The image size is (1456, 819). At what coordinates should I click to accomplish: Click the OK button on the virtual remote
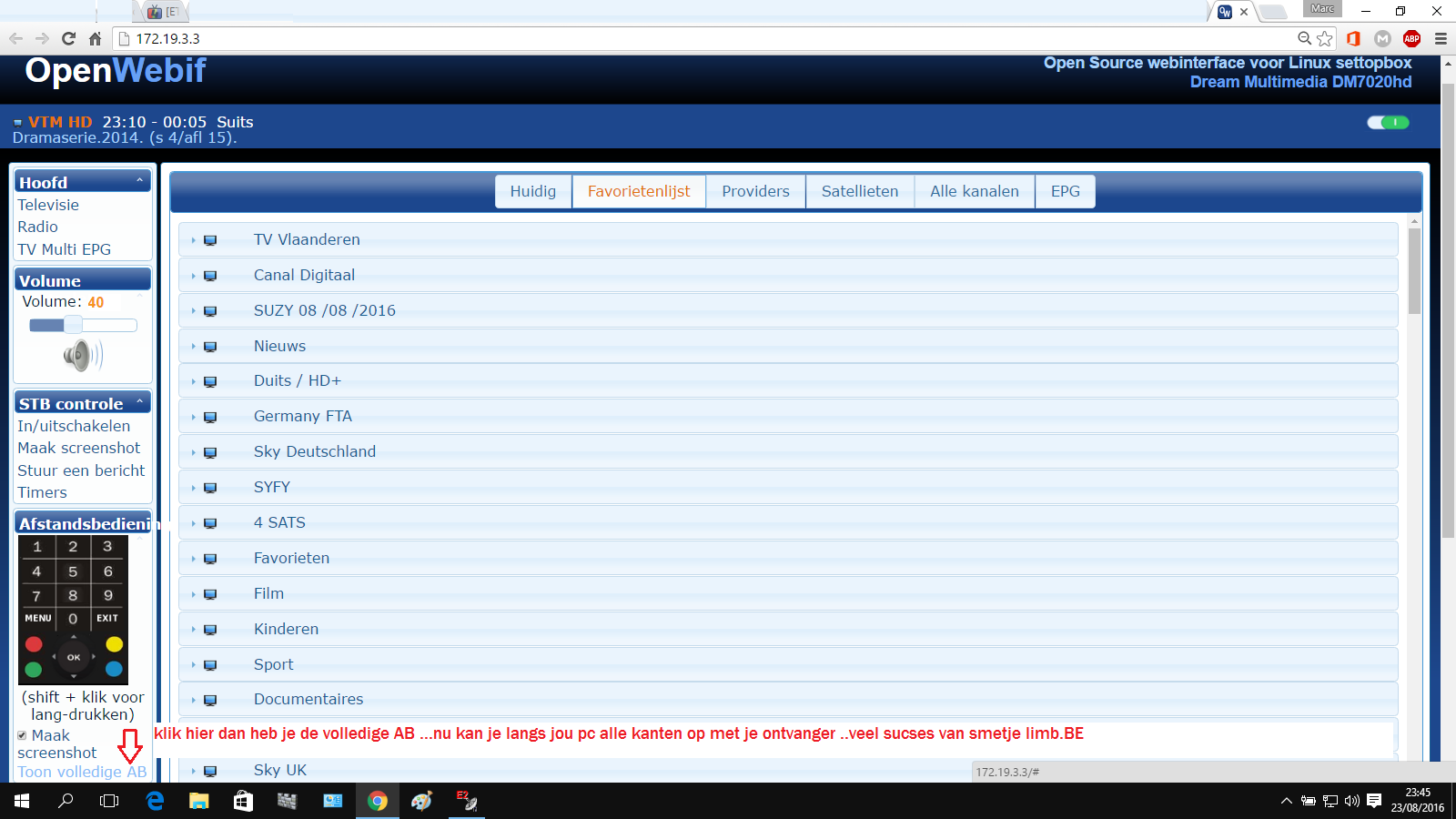(74, 657)
